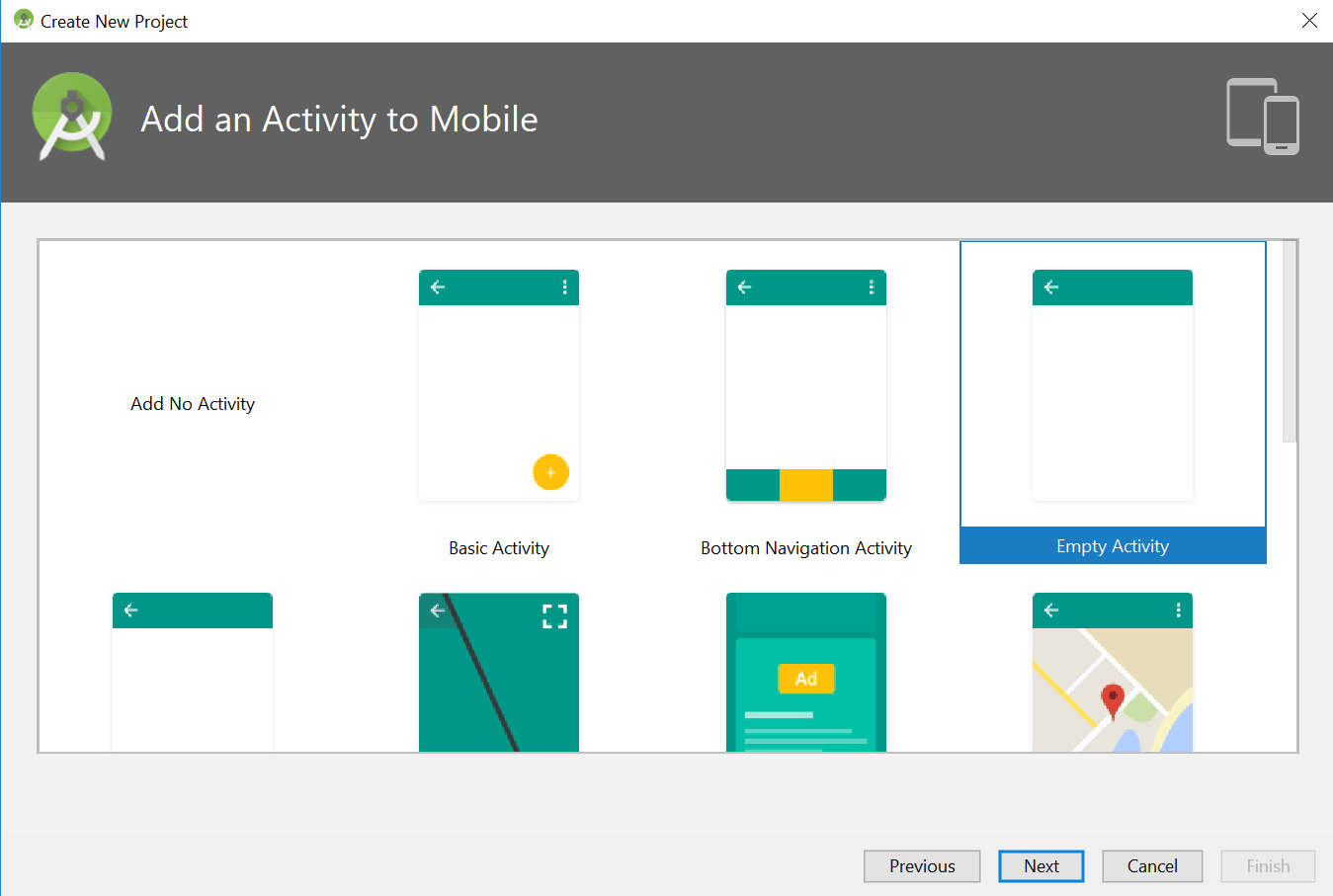Viewport: 1333px width, 896px height.
Task: Click the fullscreen expand icon on the Fullscreen template
Action: (555, 616)
